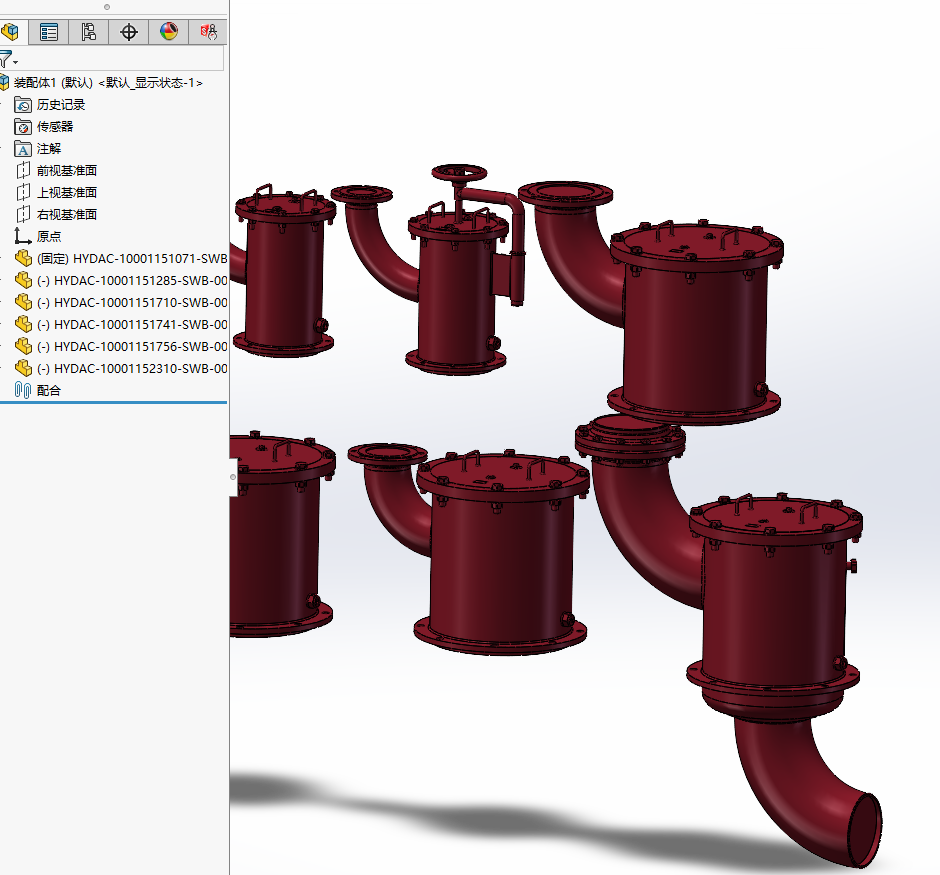Select (固定) HYDAC-10001151071-SWB component
The image size is (940, 875).
click(132, 258)
